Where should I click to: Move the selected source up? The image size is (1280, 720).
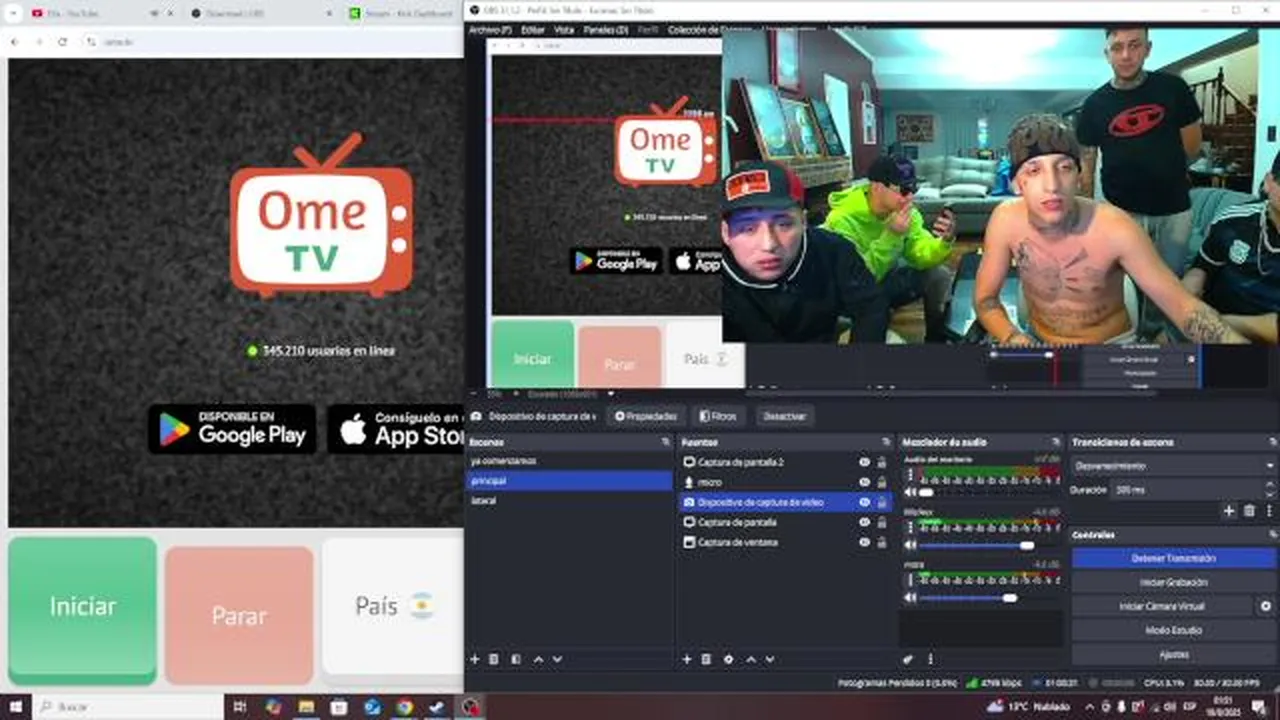750,659
